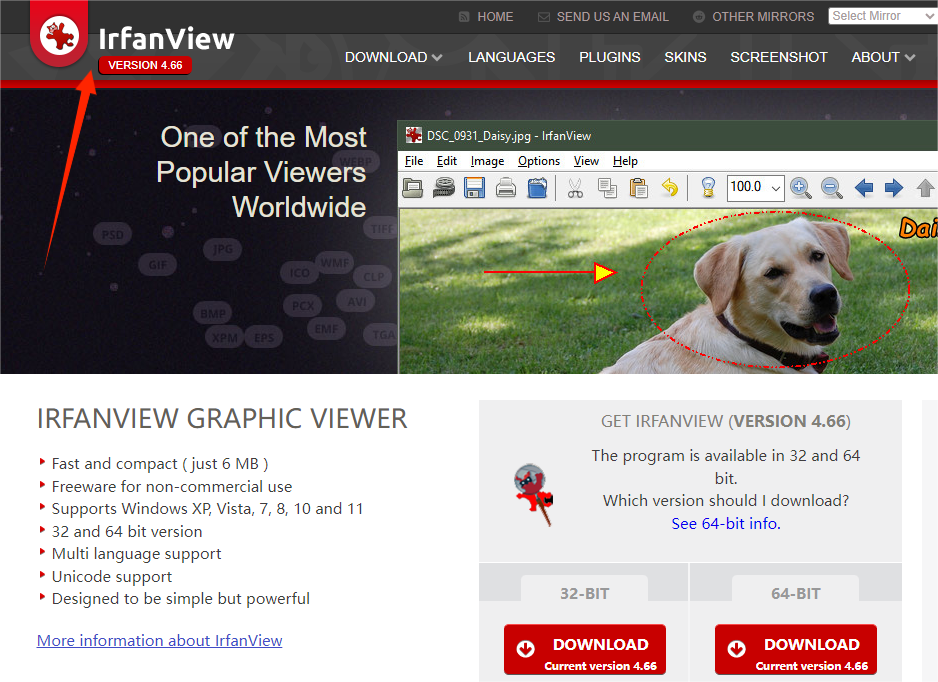Click the 'GET IRFANVIEW (VERSION 4.66)' heading
938x682 pixels.
click(726, 421)
